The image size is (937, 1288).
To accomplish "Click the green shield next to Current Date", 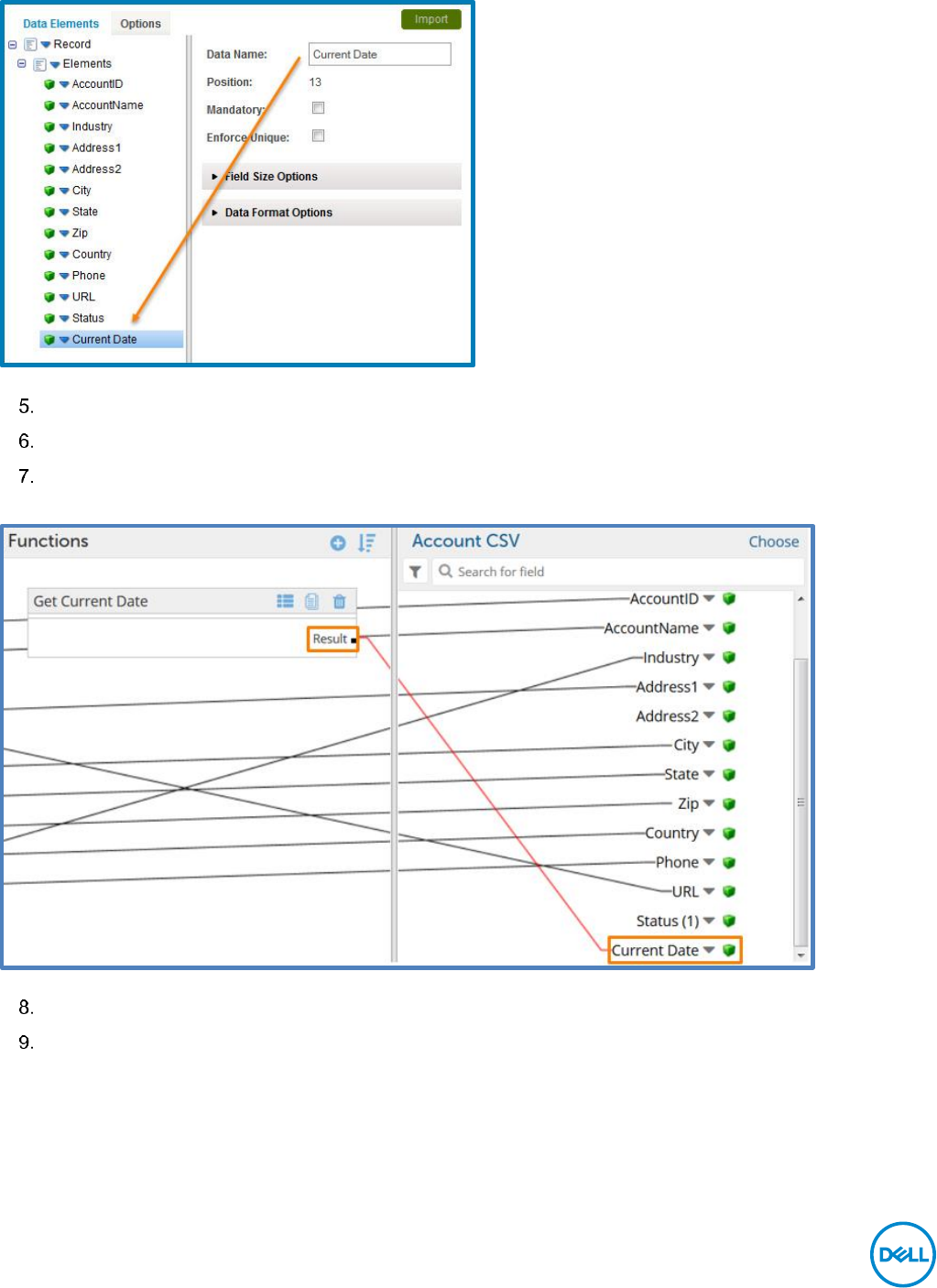I will (729, 950).
